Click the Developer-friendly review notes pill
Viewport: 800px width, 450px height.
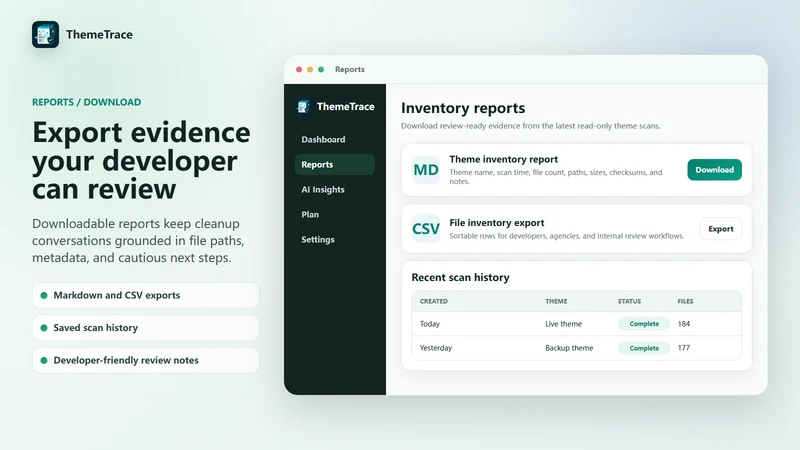(145, 360)
